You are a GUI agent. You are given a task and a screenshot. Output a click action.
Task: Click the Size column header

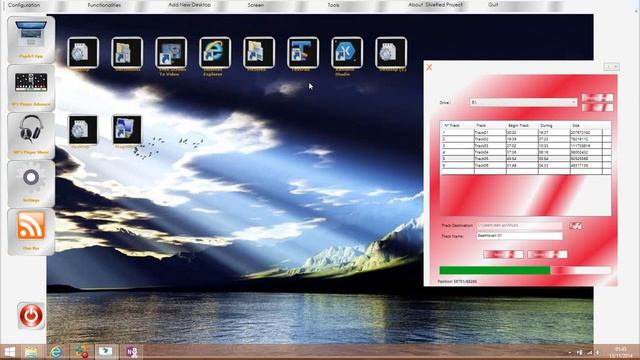pos(586,125)
